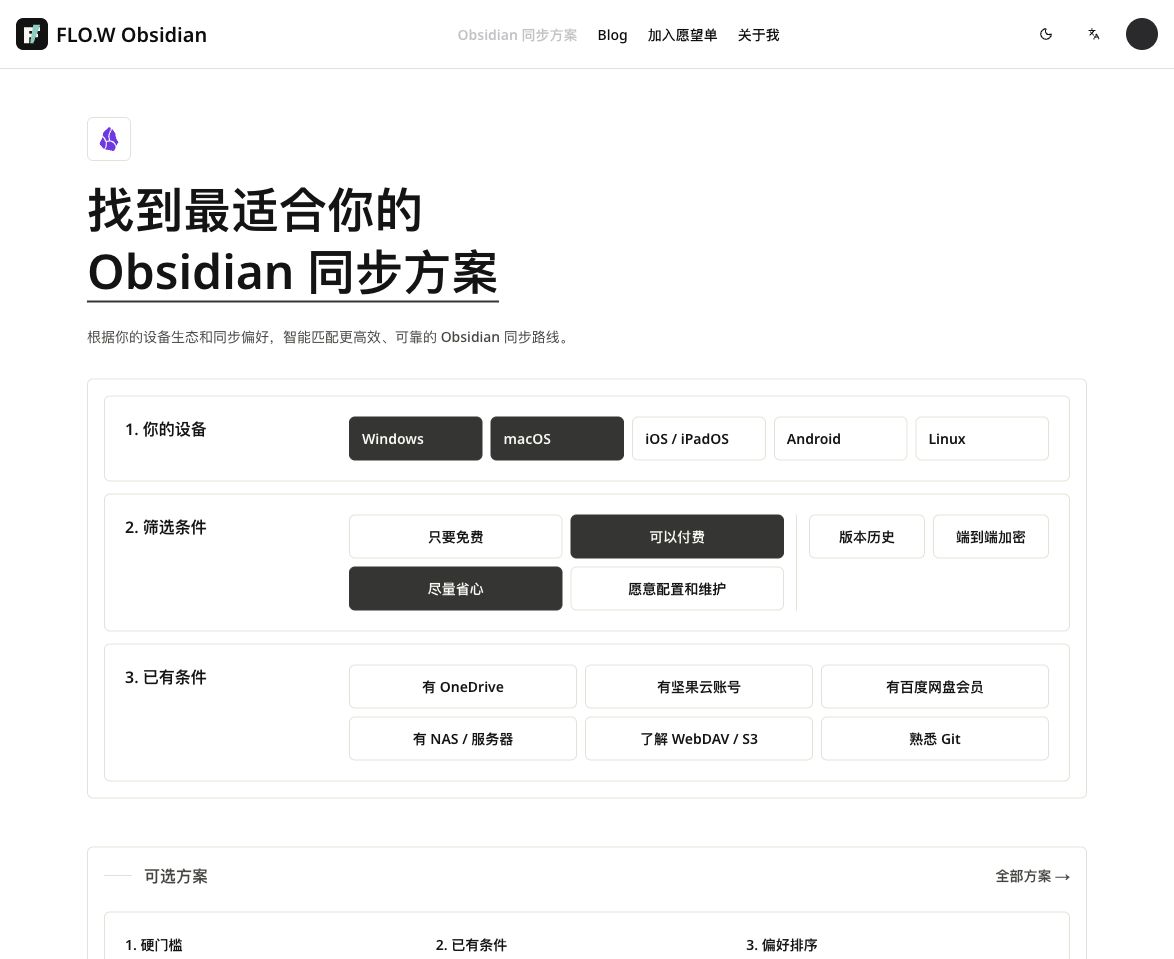The width and height of the screenshot is (1174, 959).
Task: Click the FLO.W Obsidian site title
Action: click(132, 35)
